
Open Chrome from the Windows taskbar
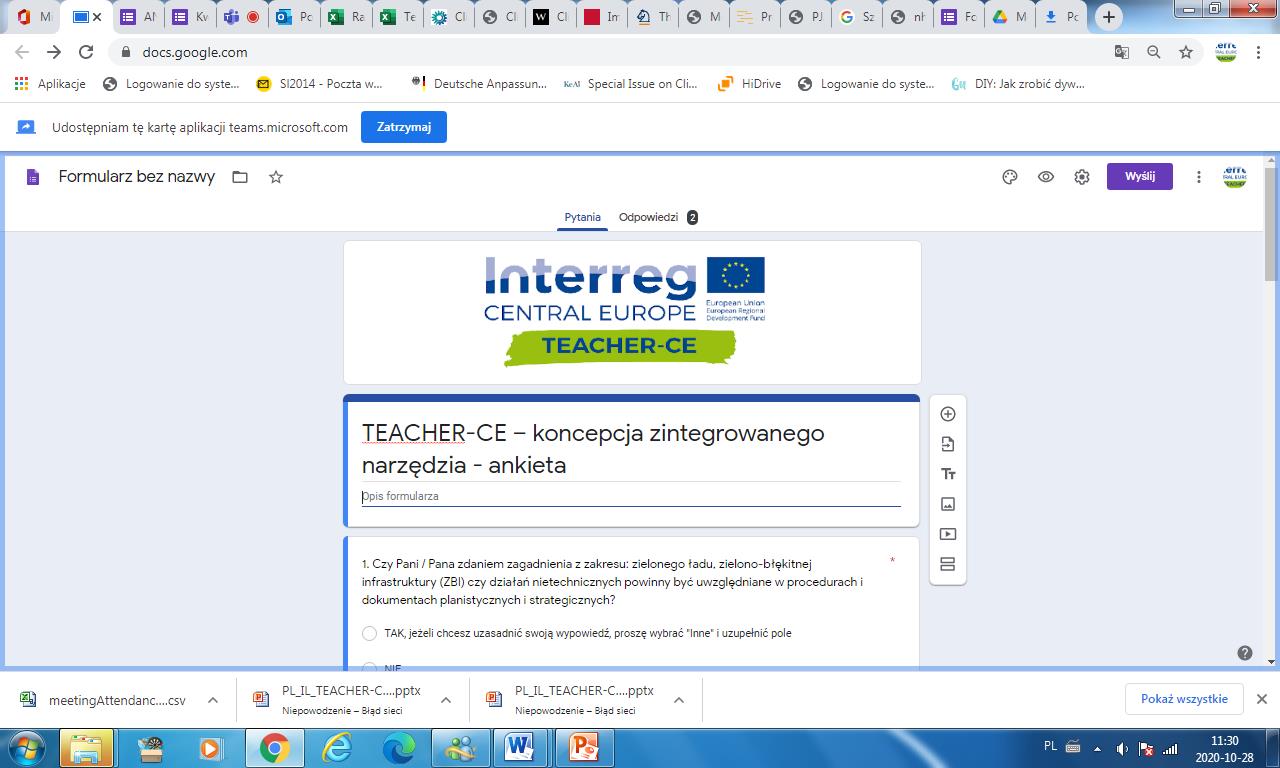click(274, 748)
